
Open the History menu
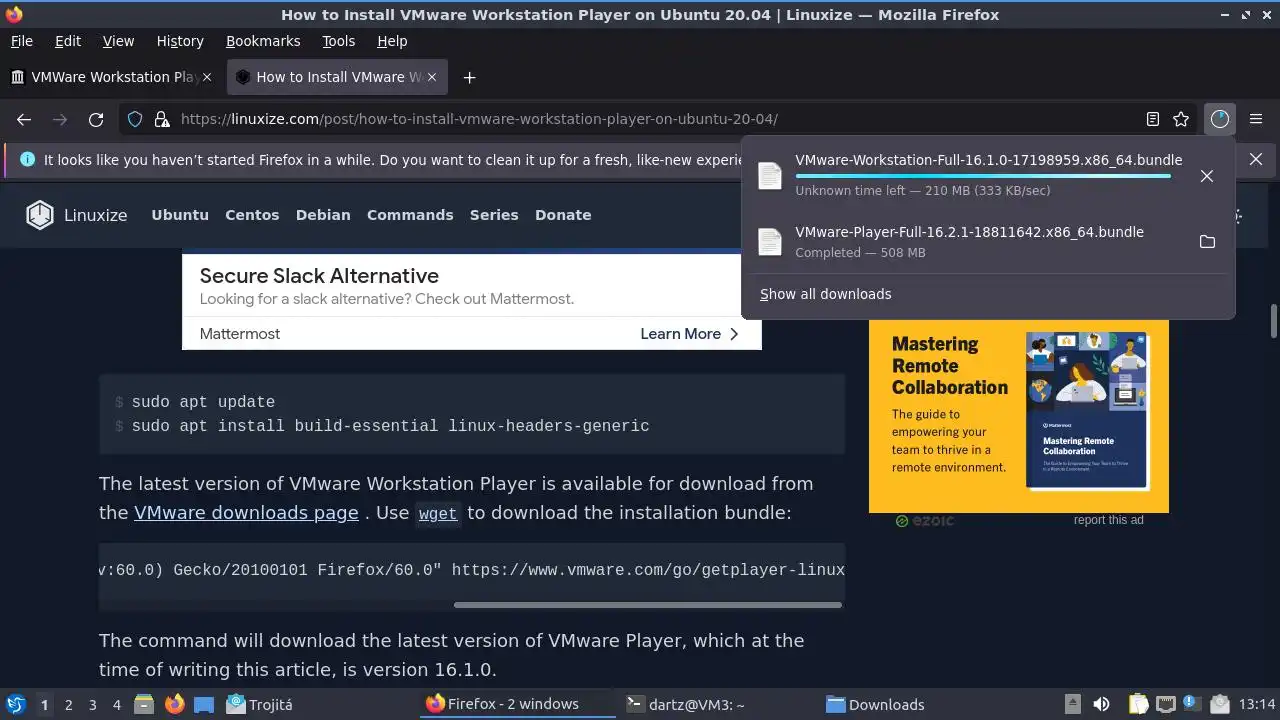[180, 41]
